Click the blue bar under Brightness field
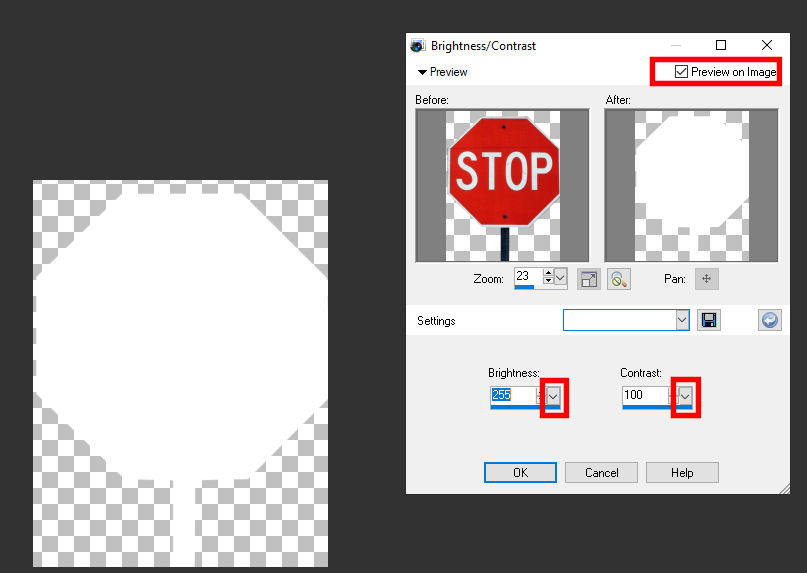The width and height of the screenshot is (807, 573). pos(525,407)
